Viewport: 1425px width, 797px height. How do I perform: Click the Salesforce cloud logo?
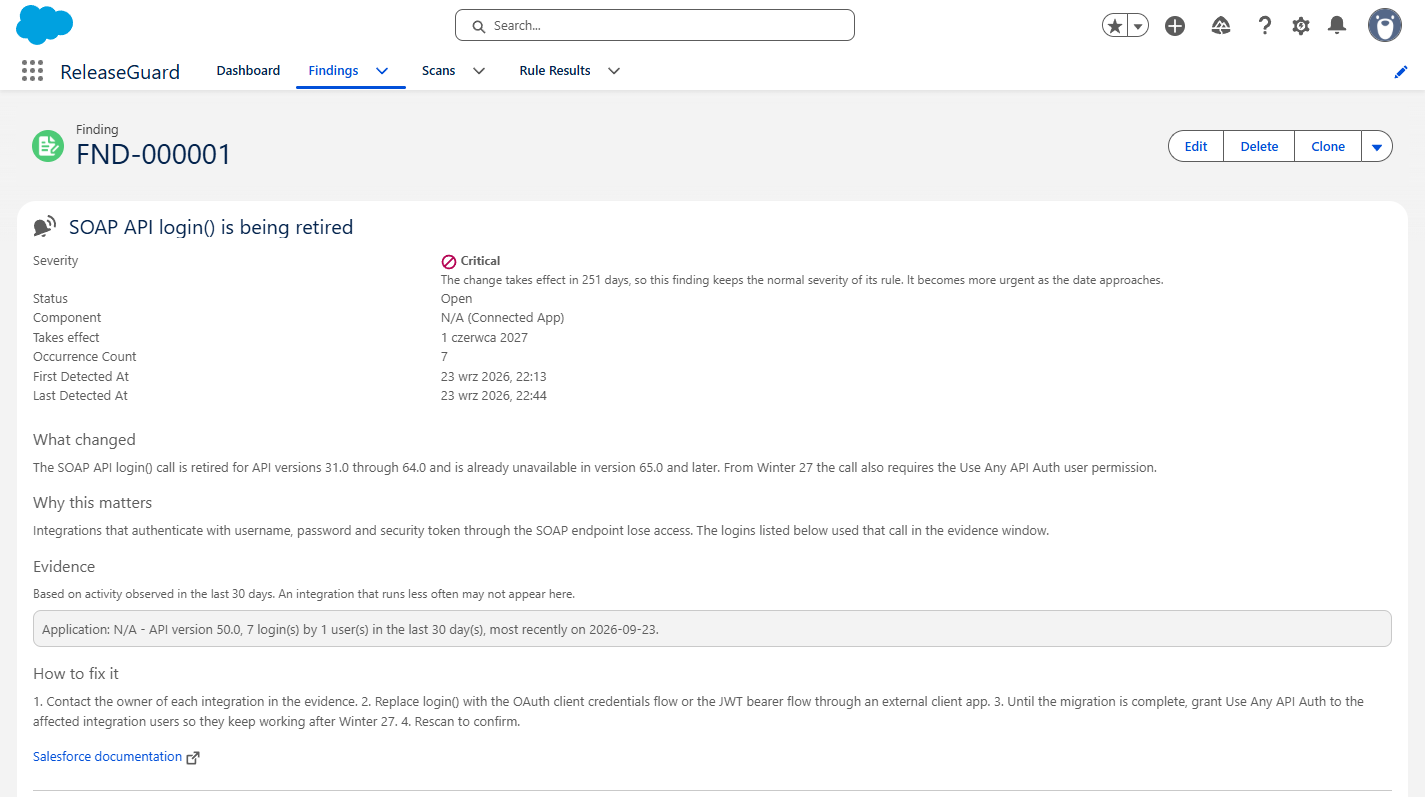coord(45,24)
